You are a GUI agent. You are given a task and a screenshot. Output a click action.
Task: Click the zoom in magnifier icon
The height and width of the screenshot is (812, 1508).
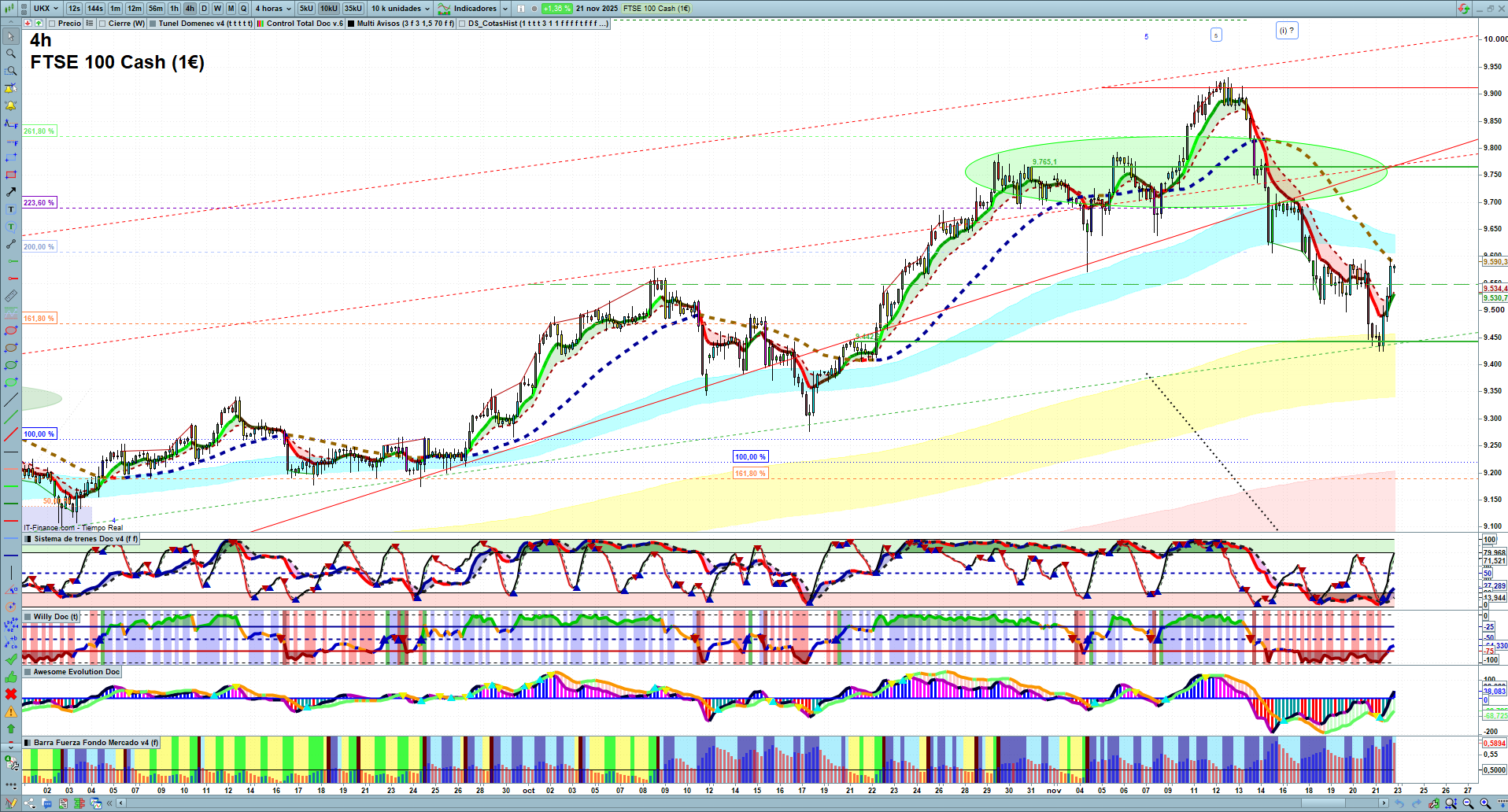pyautogui.click(x=1485, y=803)
